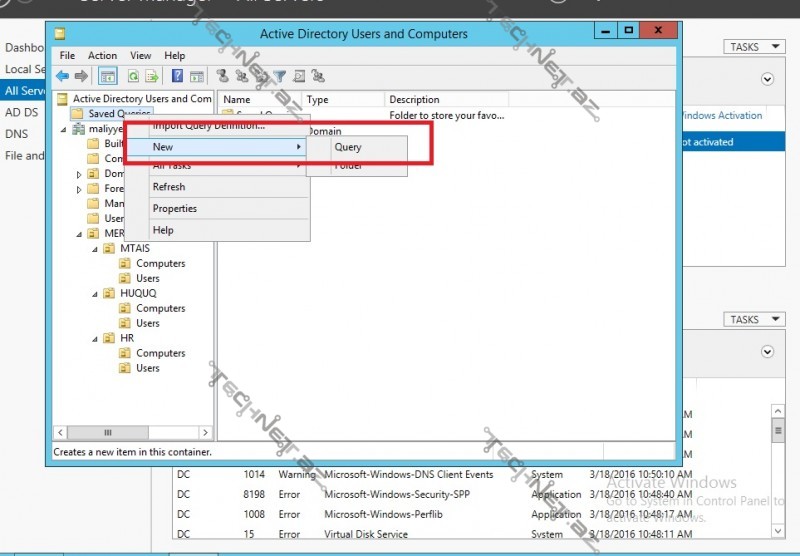Click the Find objects toolbar icon
800x556 pixels.
coord(299,77)
